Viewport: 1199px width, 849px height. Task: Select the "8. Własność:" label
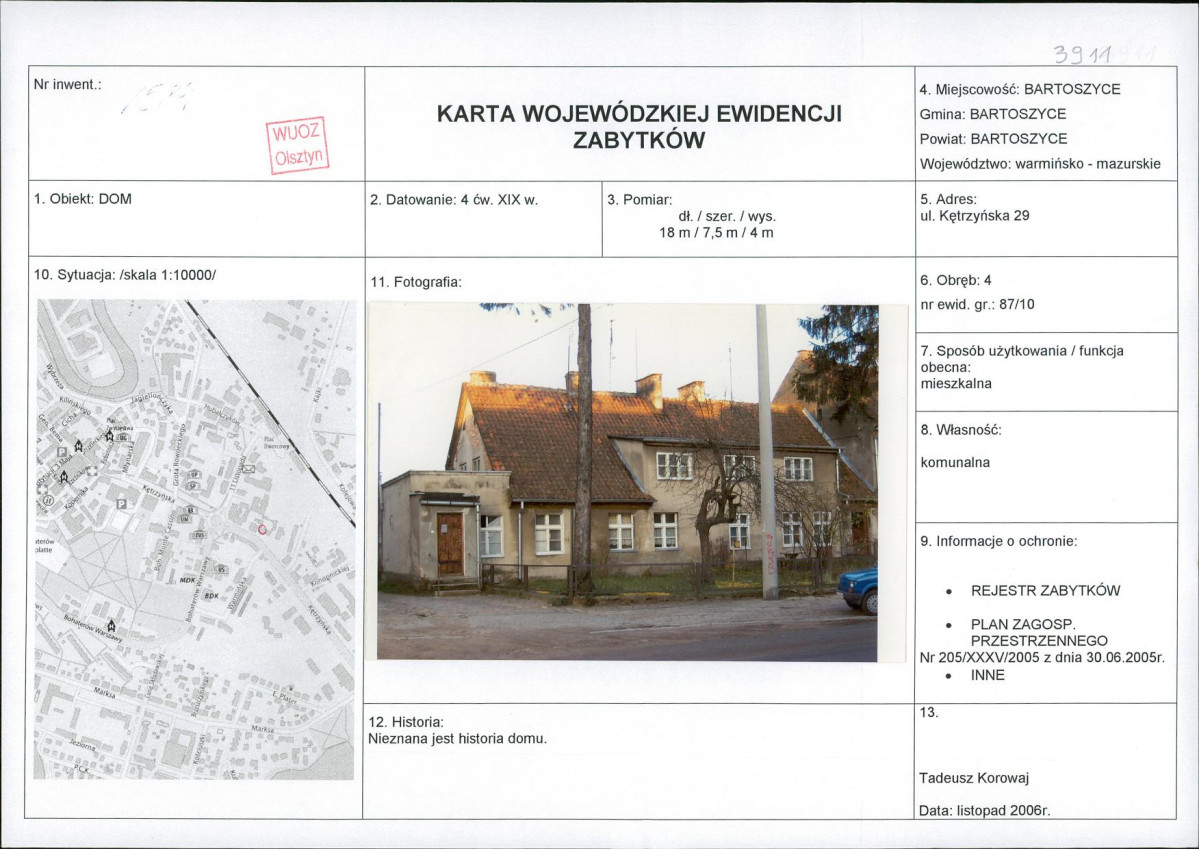[961, 431]
